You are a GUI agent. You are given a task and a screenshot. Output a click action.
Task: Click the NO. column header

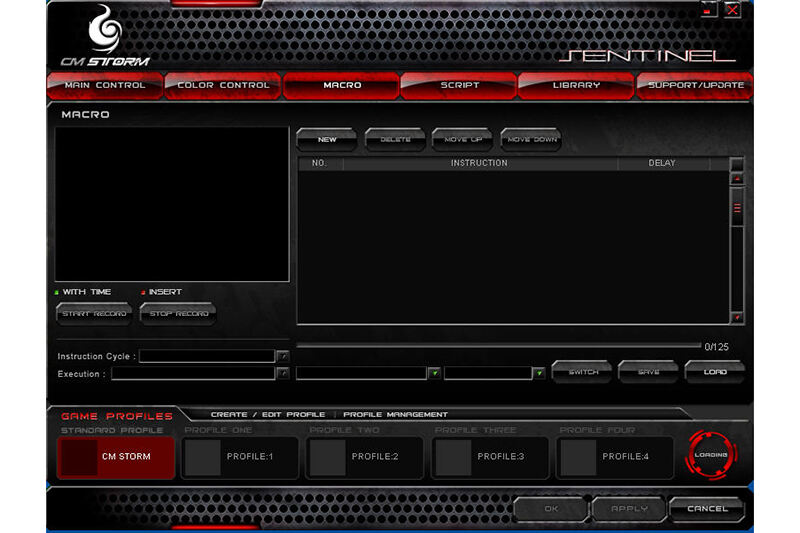coord(320,163)
